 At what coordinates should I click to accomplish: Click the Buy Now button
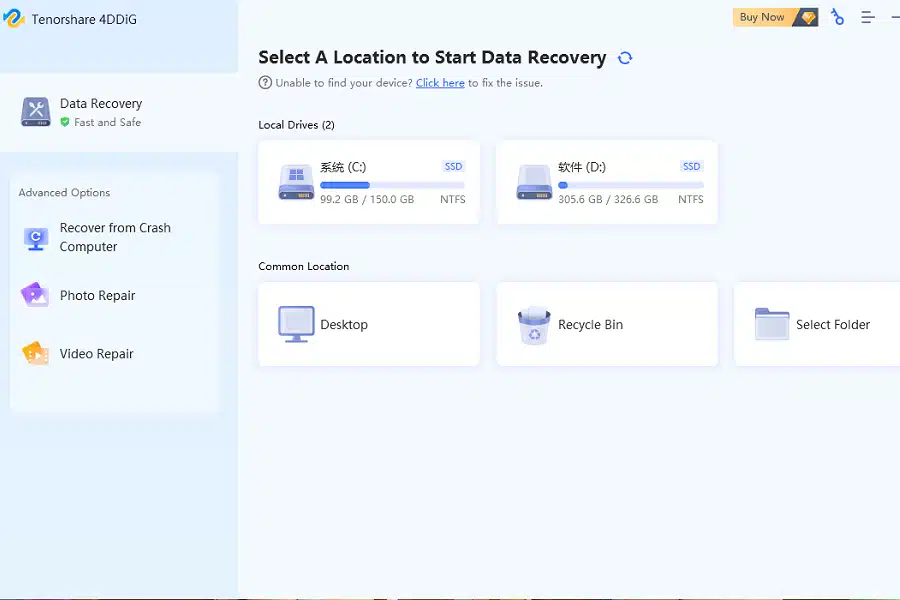[x=775, y=17]
